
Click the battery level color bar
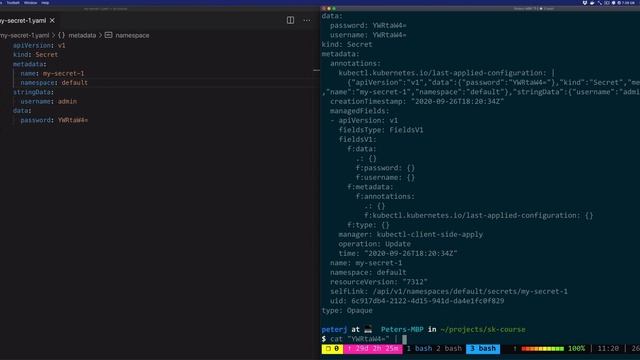(x=542, y=349)
